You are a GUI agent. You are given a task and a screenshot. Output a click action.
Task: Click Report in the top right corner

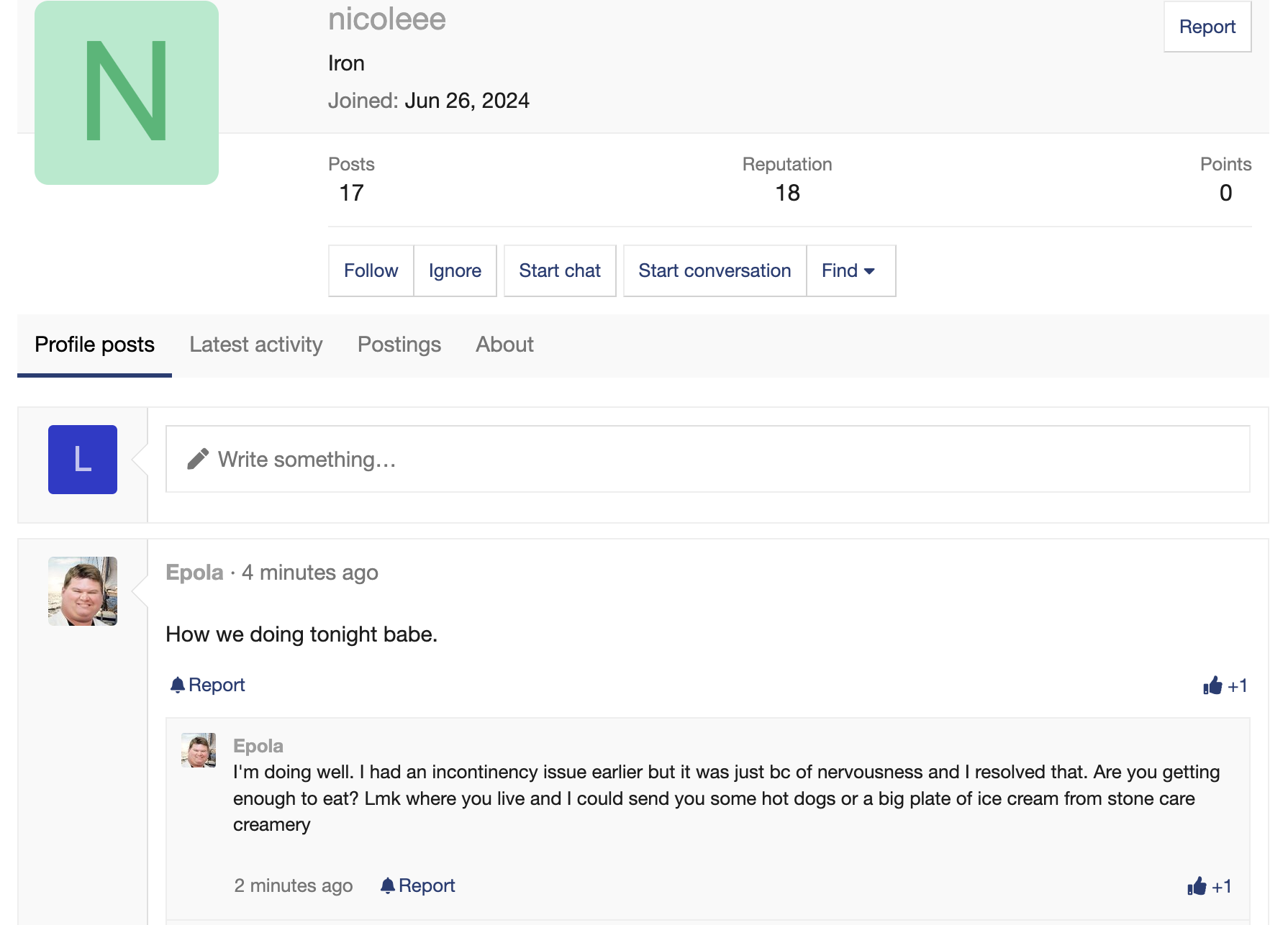[1207, 26]
